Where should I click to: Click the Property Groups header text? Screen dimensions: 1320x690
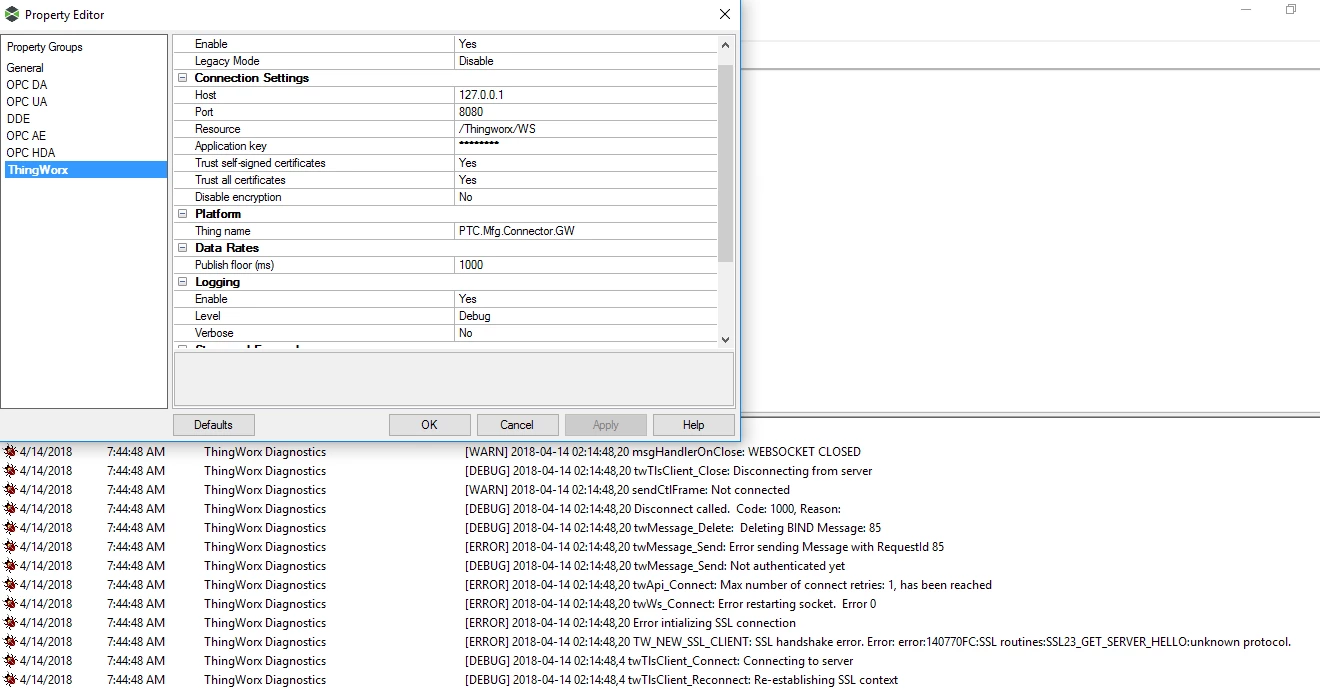pyautogui.click(x=45, y=47)
